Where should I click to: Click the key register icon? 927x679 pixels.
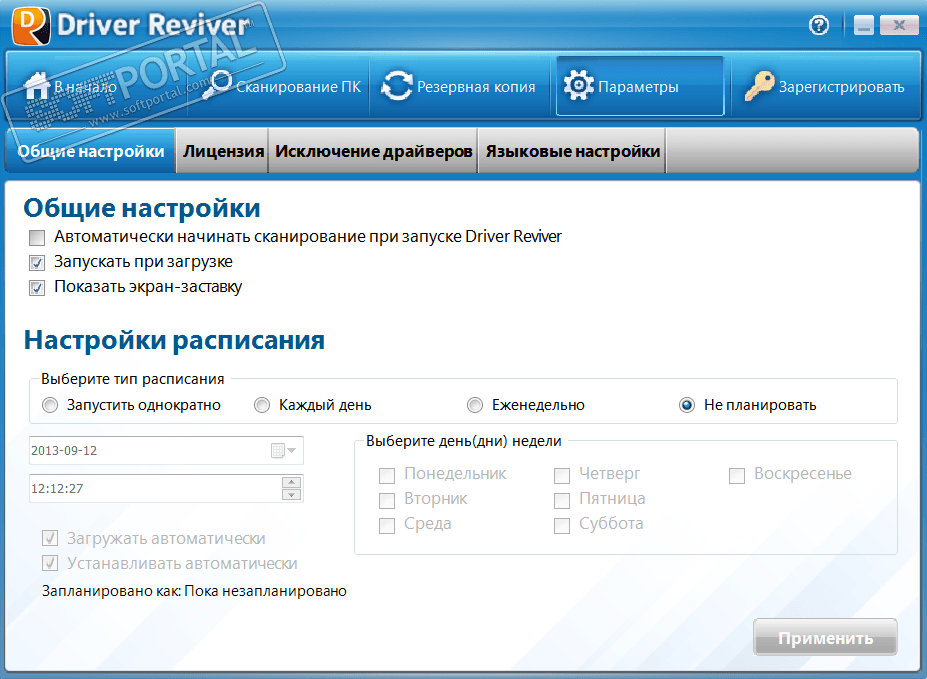pos(759,86)
